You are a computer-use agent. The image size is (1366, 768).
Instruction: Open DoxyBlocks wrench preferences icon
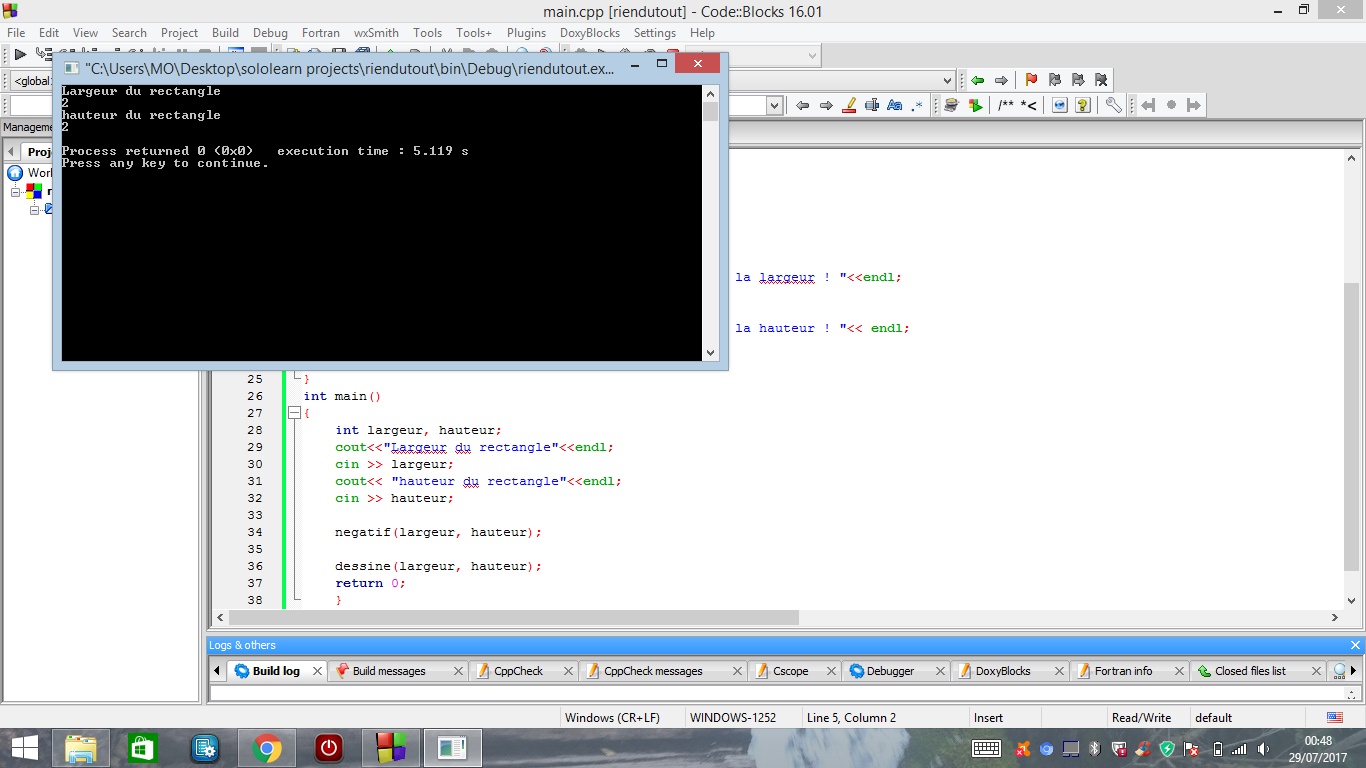coord(1113,105)
